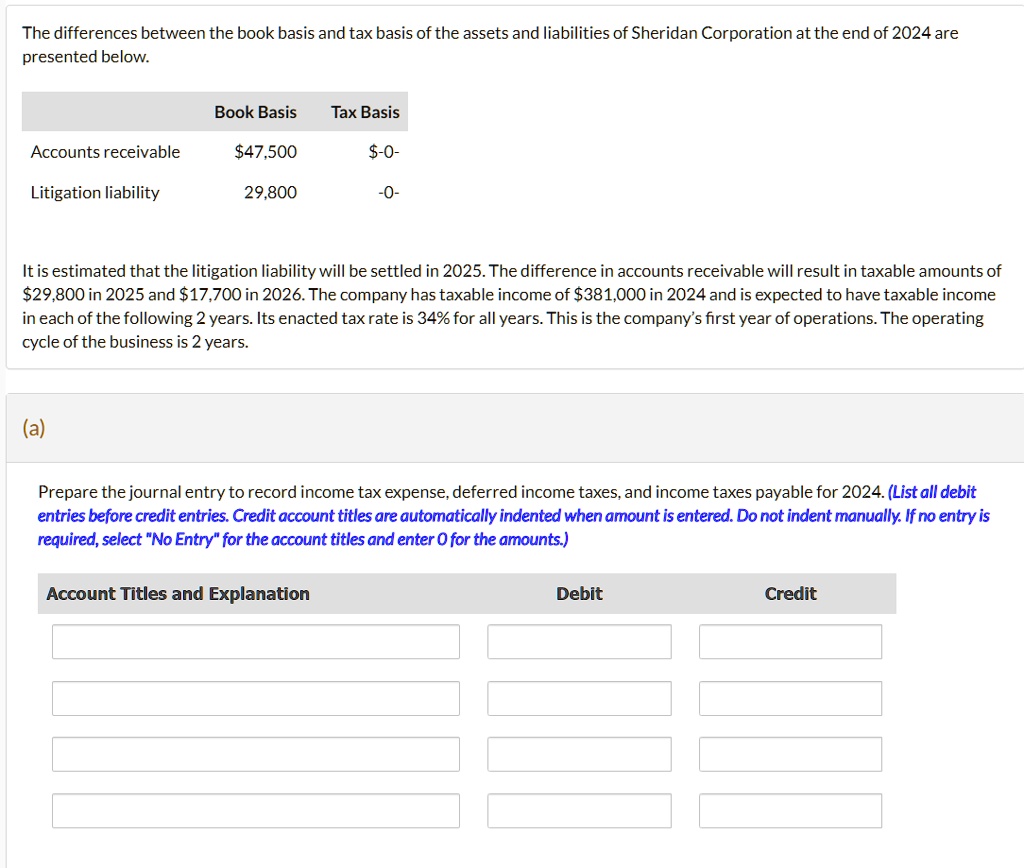Click the Debit column header
Image resolution: width=1024 pixels, height=868 pixels.
[x=579, y=593]
